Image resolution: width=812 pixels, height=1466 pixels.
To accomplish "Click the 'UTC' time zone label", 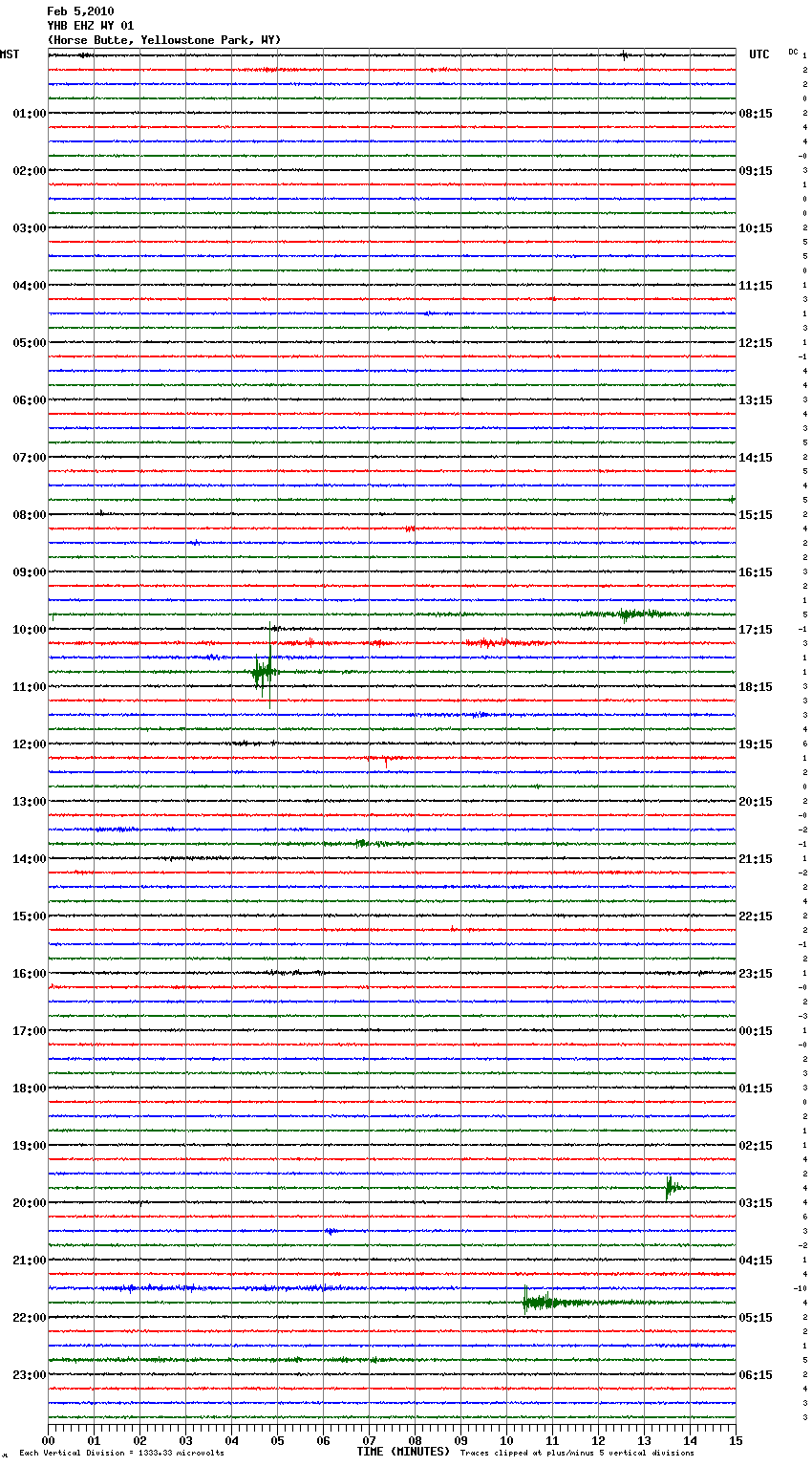I will pos(759,54).
